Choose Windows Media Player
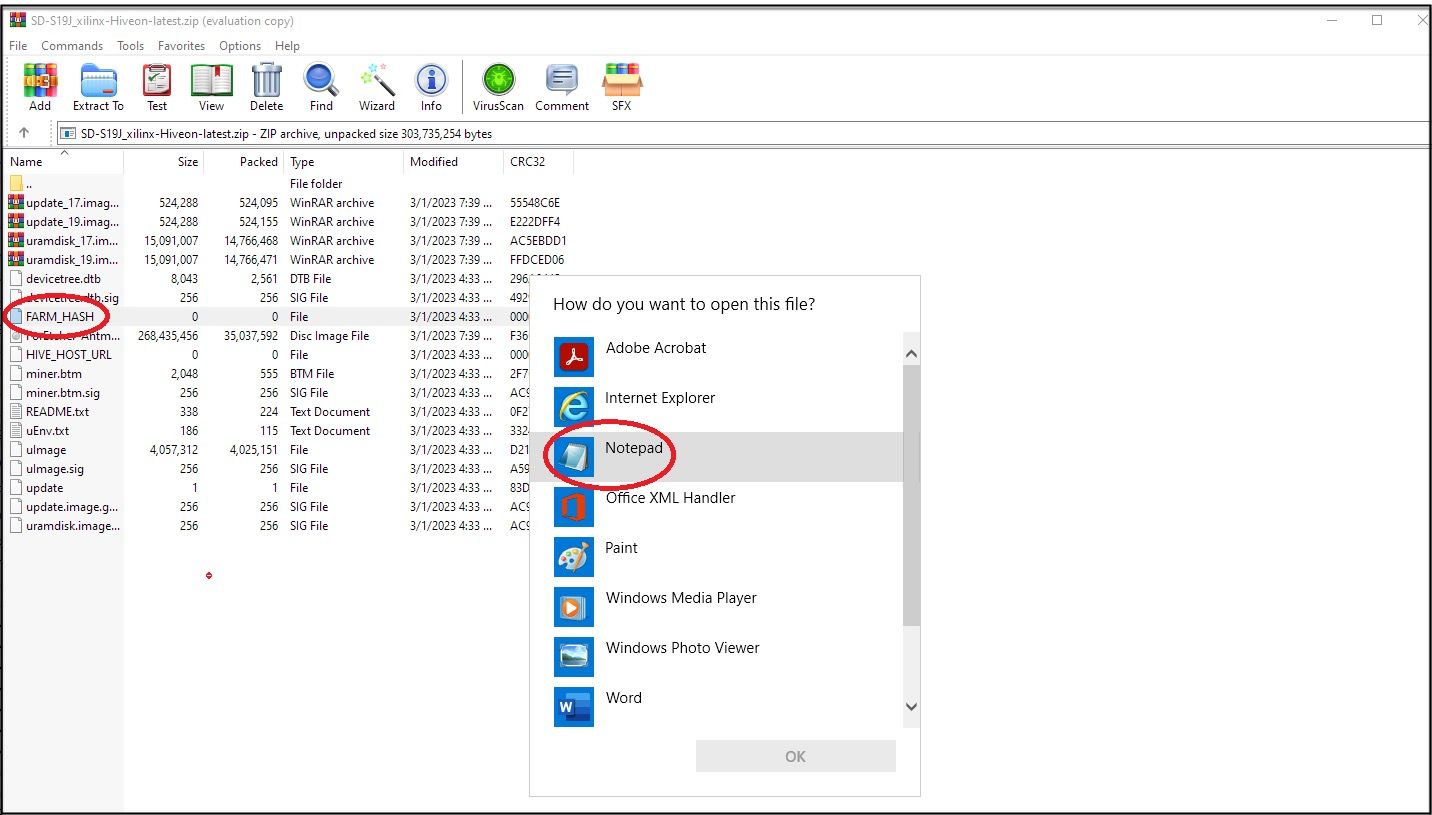 coord(716,607)
